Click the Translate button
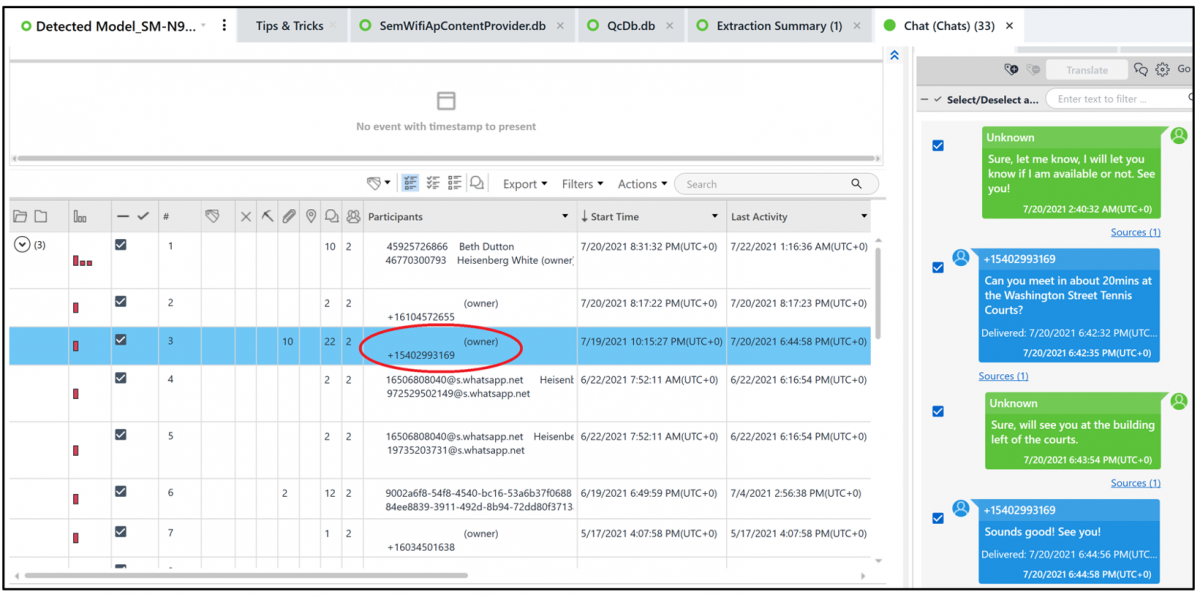Image resolution: width=1200 pixels, height=597 pixels. click(x=1086, y=69)
